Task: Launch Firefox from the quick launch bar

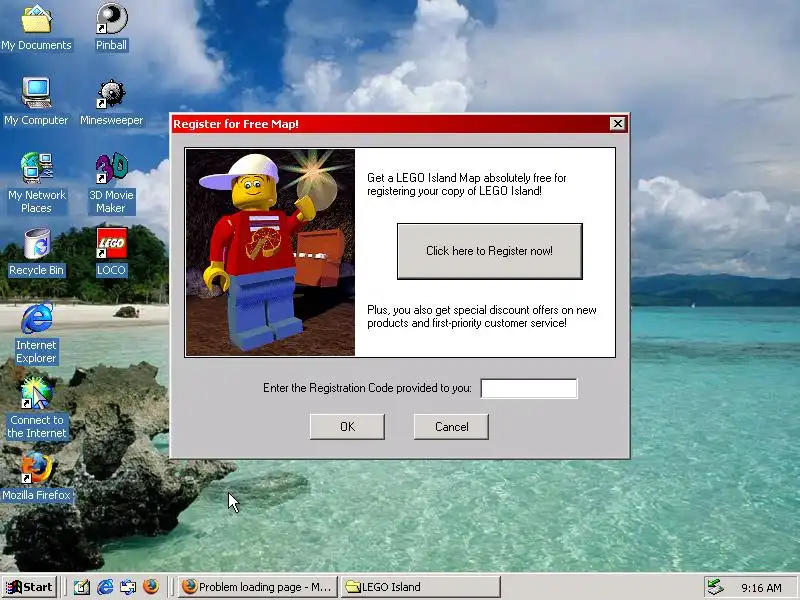Action: point(151,587)
